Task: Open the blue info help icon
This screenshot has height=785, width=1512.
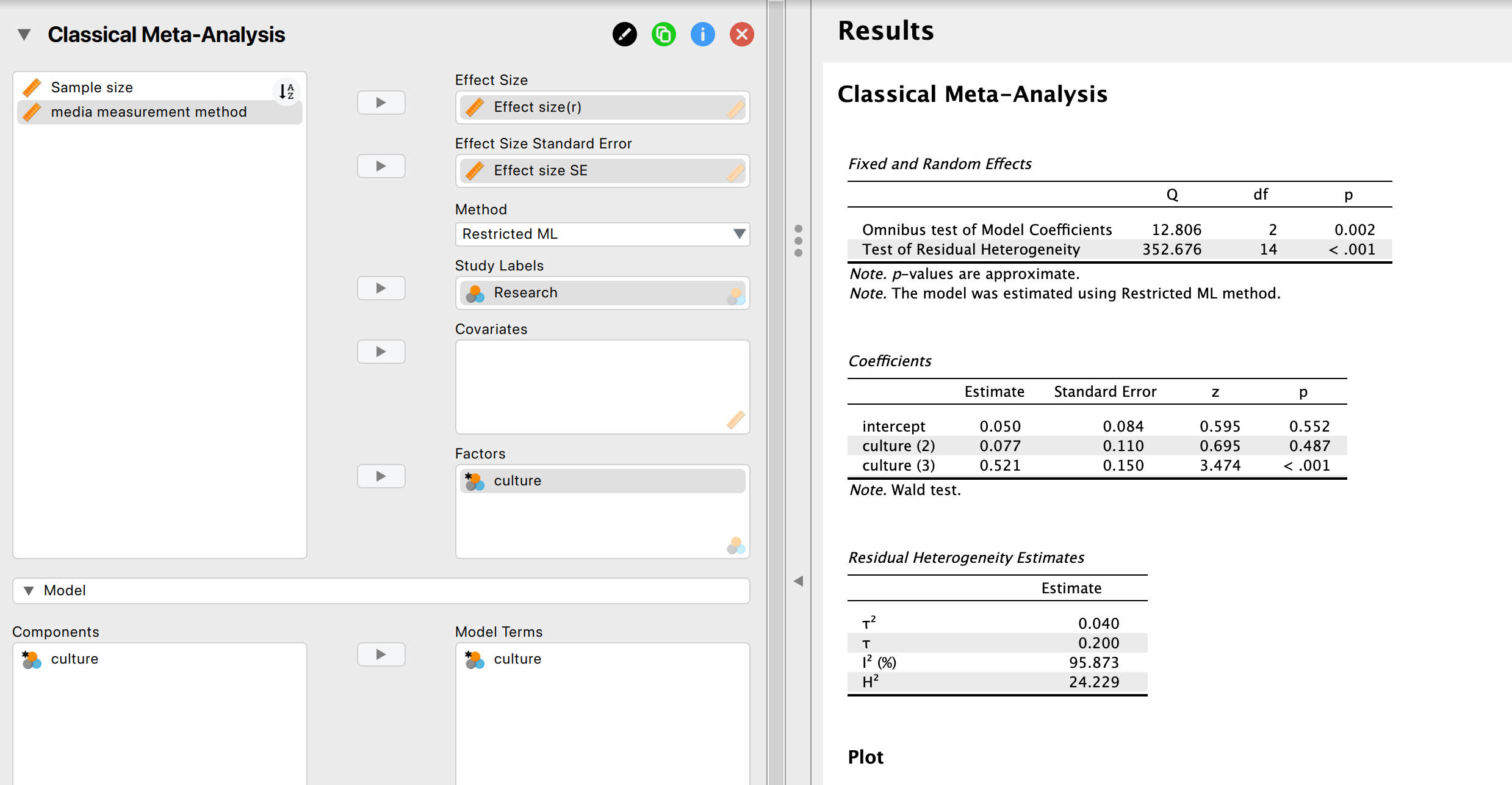Action: click(702, 34)
